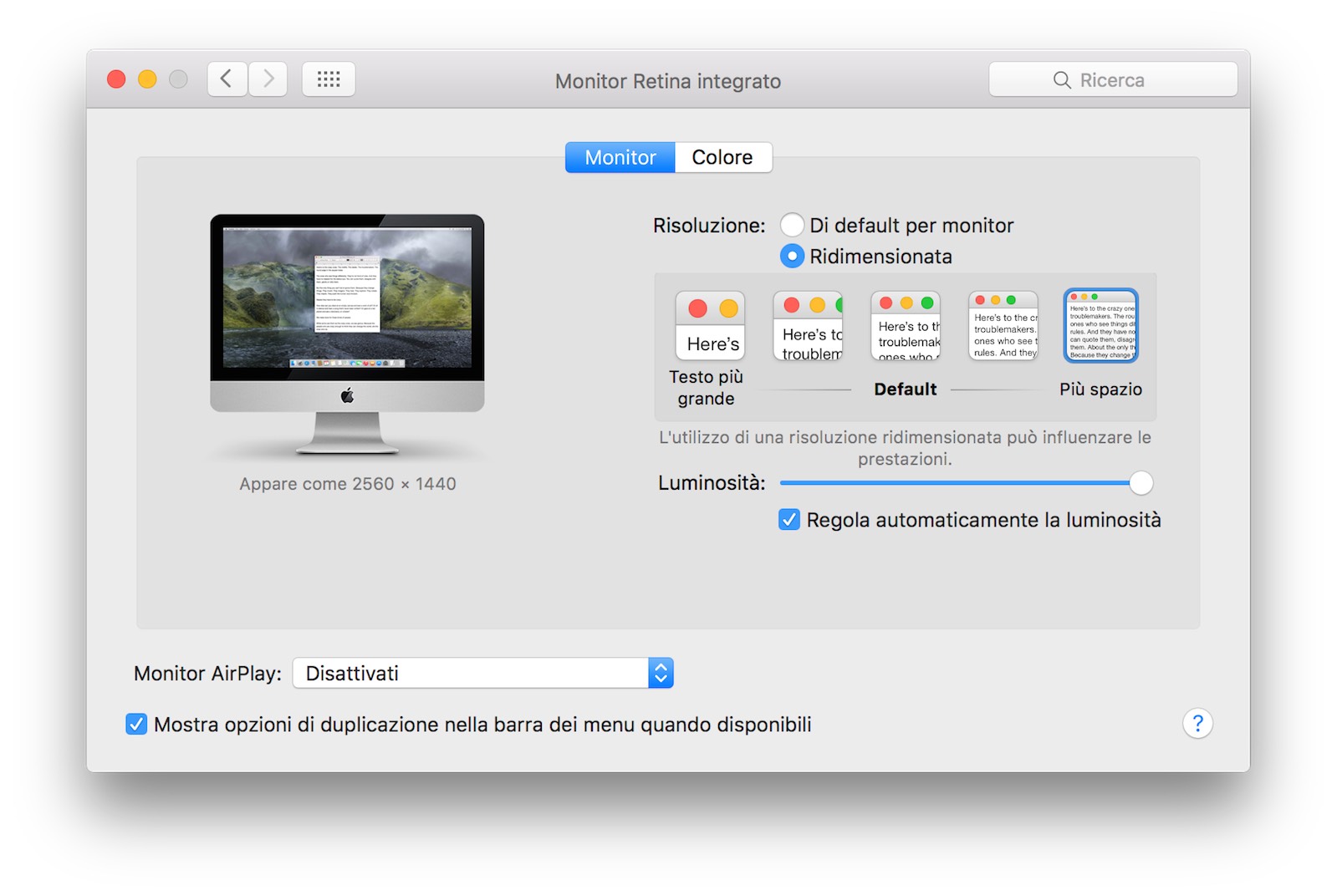The width and height of the screenshot is (1337, 896).
Task: Select 'Di default per monitor' resolution option
Action: (x=792, y=225)
